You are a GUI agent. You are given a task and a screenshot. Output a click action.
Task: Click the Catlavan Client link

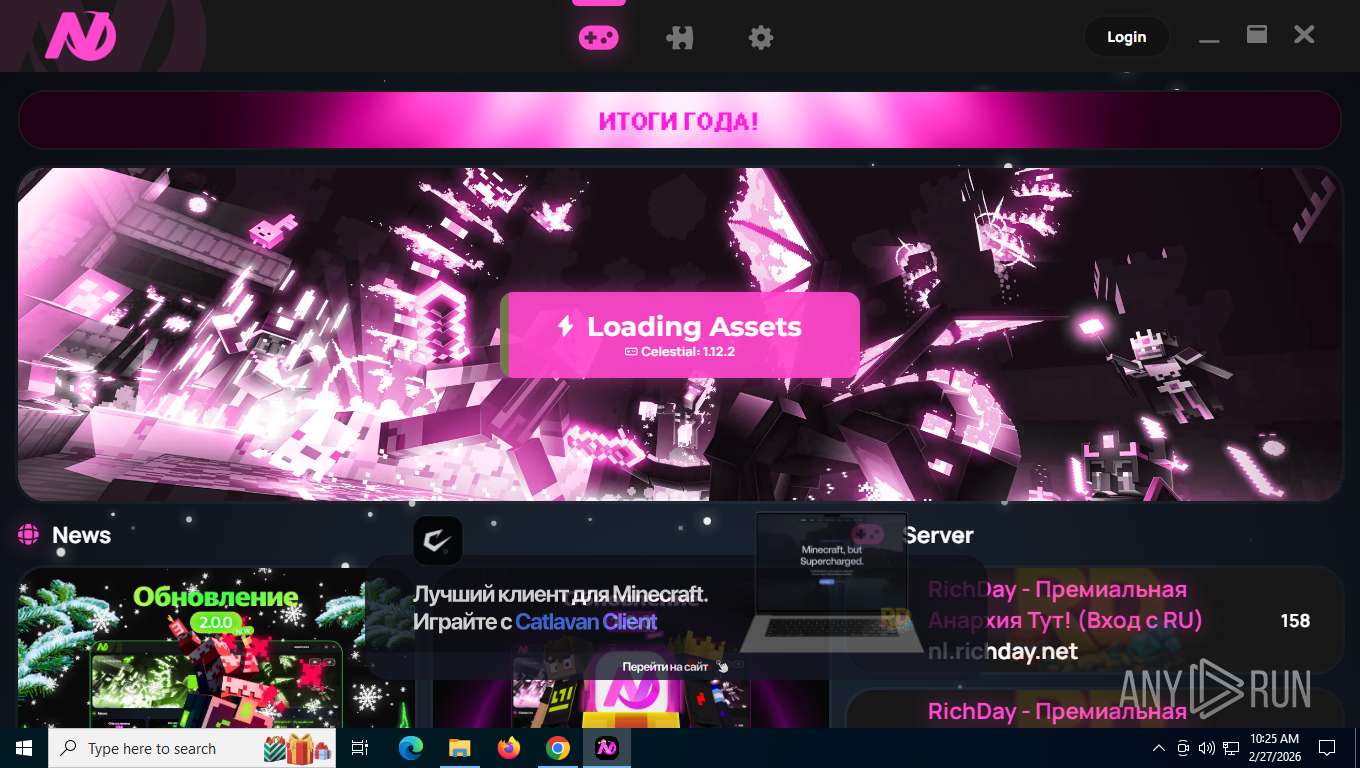click(586, 621)
